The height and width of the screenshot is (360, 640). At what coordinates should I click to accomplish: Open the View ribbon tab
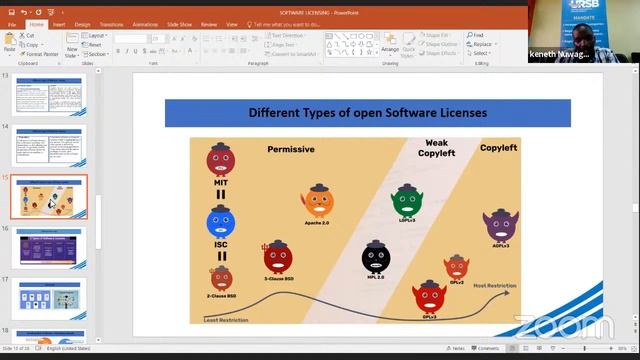[232, 24]
